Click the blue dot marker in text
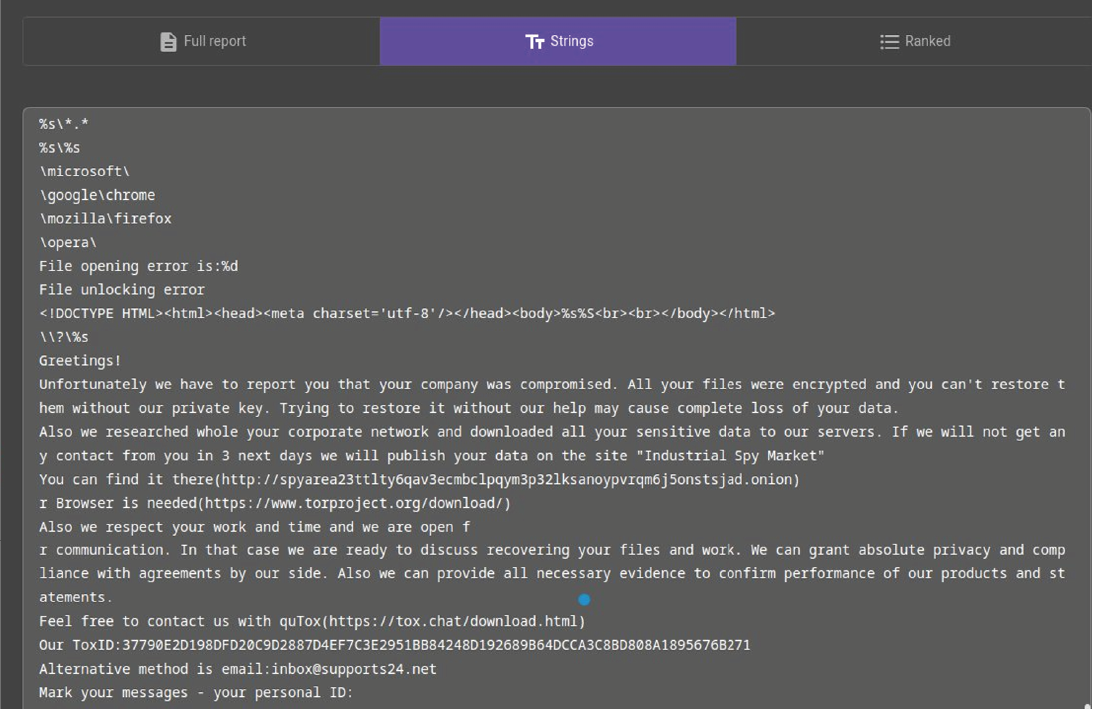Viewport: 1094px width, 710px height. coord(584,600)
